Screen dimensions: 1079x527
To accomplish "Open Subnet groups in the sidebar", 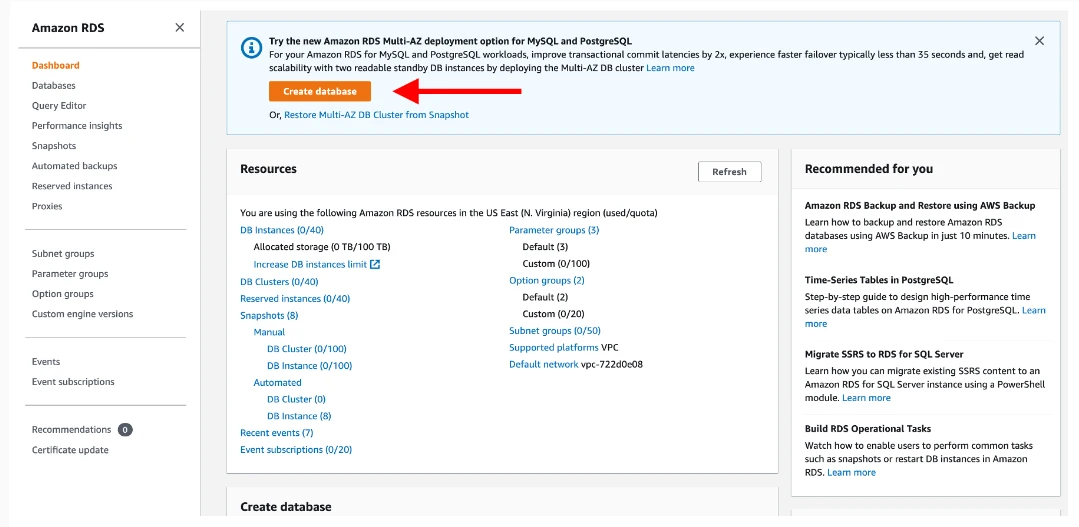I will (63, 253).
